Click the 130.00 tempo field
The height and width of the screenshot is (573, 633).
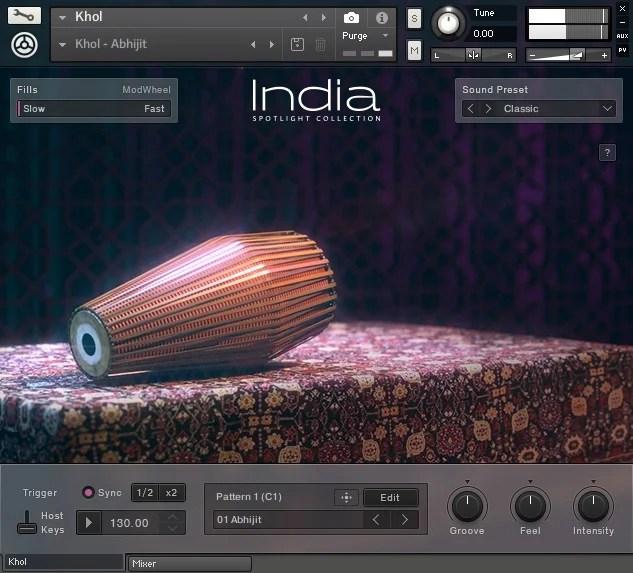coord(129,523)
